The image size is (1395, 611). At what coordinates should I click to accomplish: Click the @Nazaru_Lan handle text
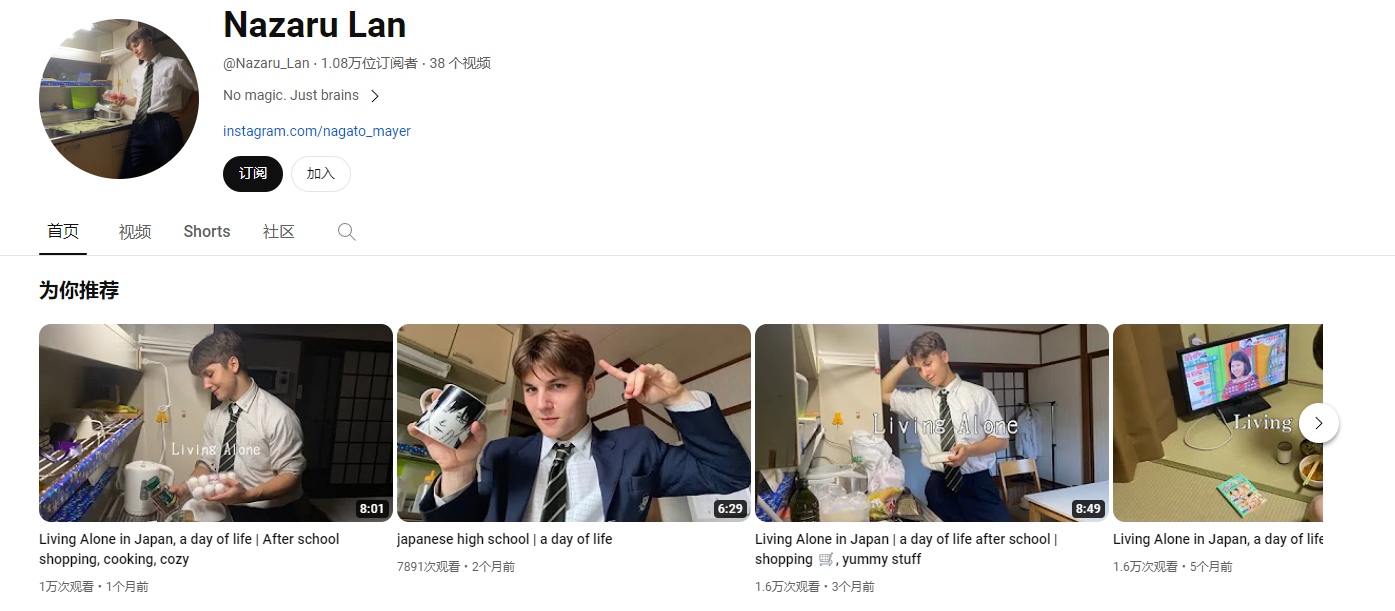[x=266, y=63]
